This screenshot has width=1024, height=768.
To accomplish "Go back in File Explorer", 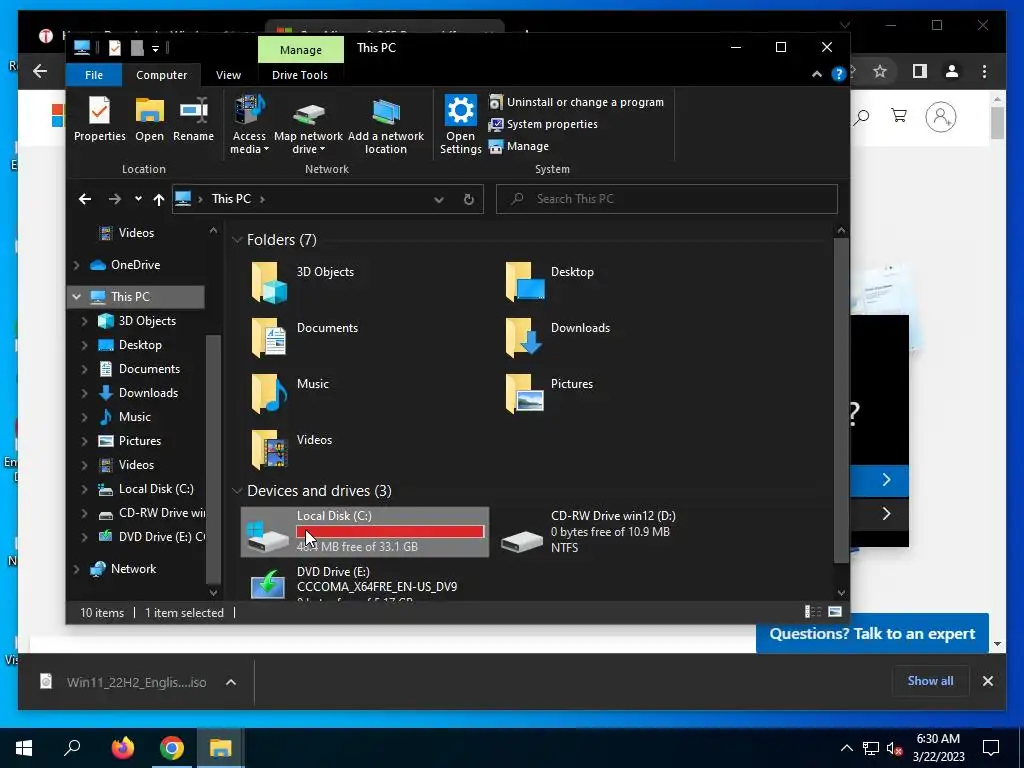I will coord(85,199).
